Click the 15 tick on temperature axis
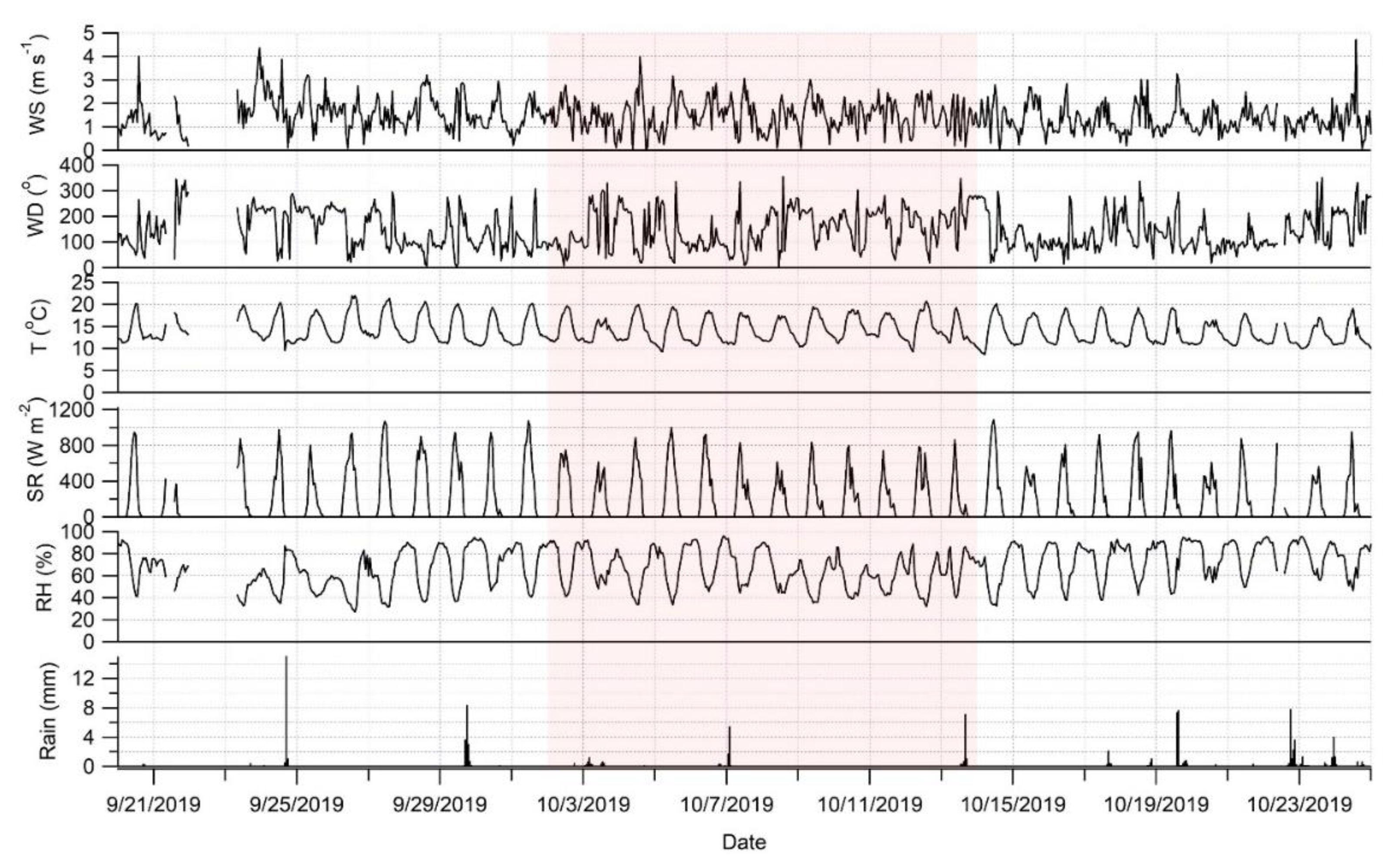The width and height of the screenshot is (1395, 868). click(x=84, y=326)
